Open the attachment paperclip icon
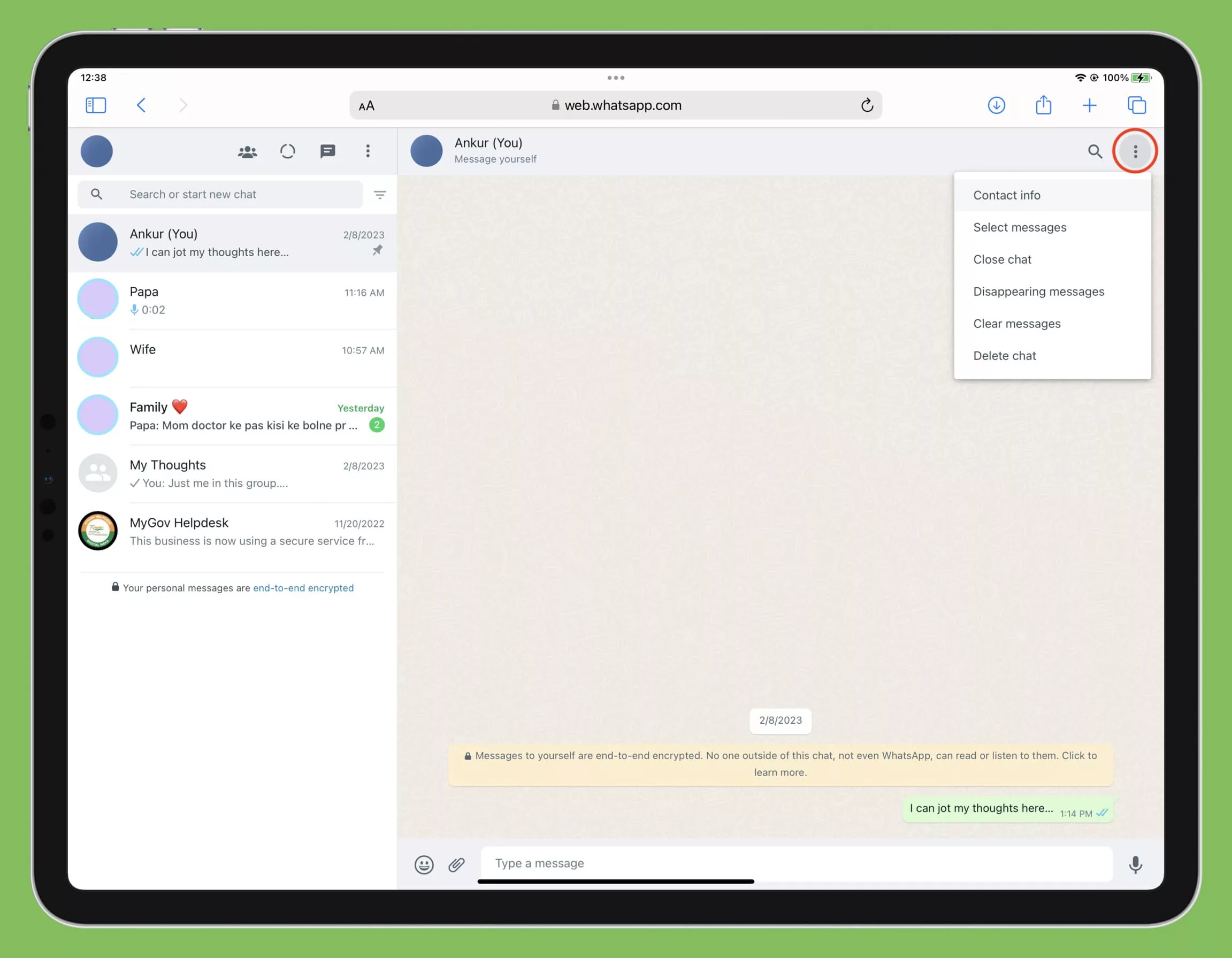Image resolution: width=1232 pixels, height=958 pixels. pos(456,864)
